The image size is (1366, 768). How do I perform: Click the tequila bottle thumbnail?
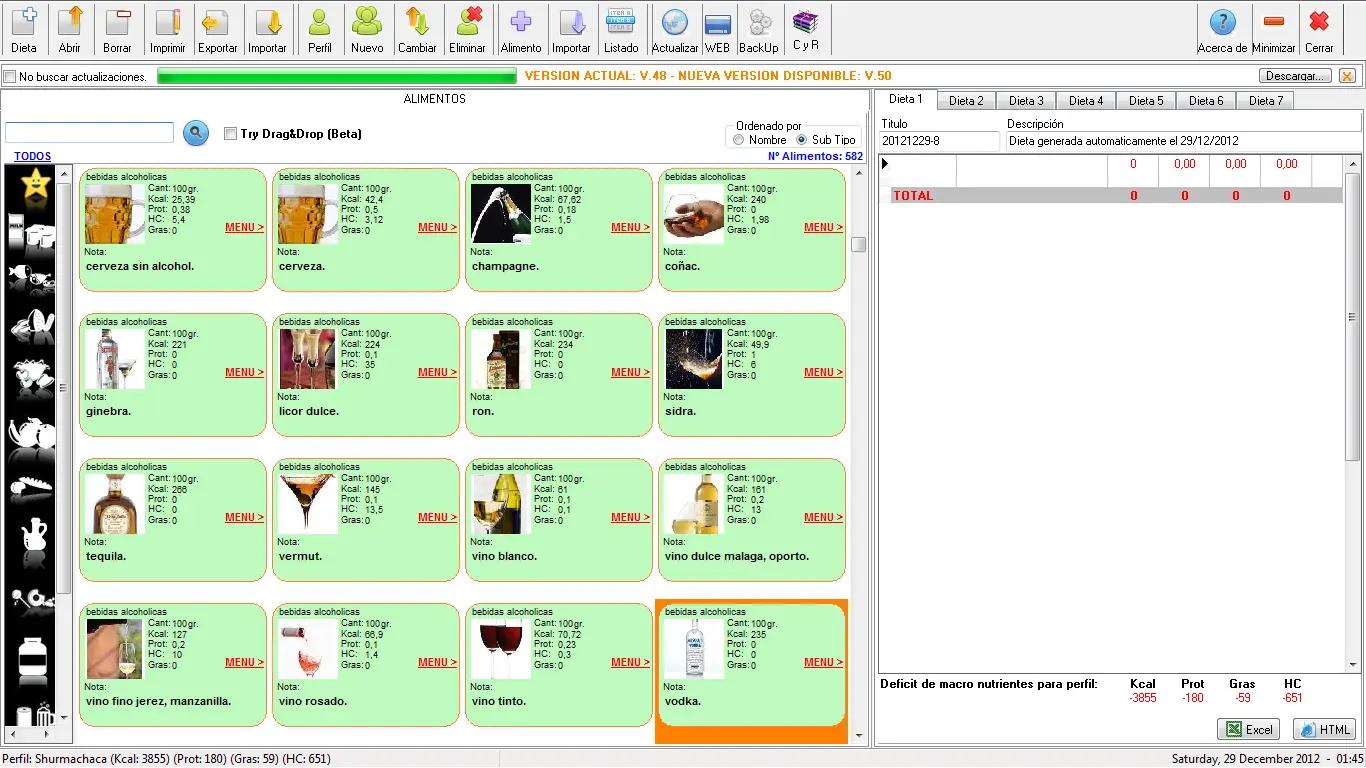click(115, 504)
